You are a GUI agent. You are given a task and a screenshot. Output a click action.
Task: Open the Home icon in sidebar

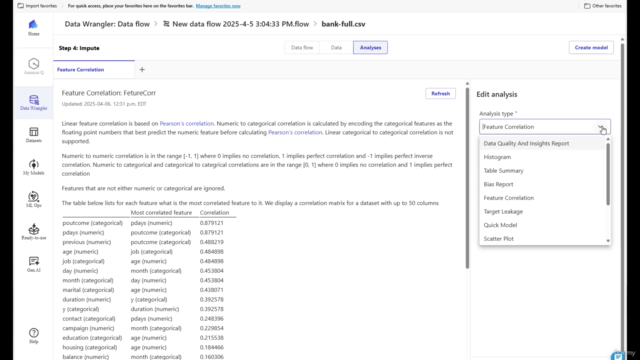coord(33,28)
